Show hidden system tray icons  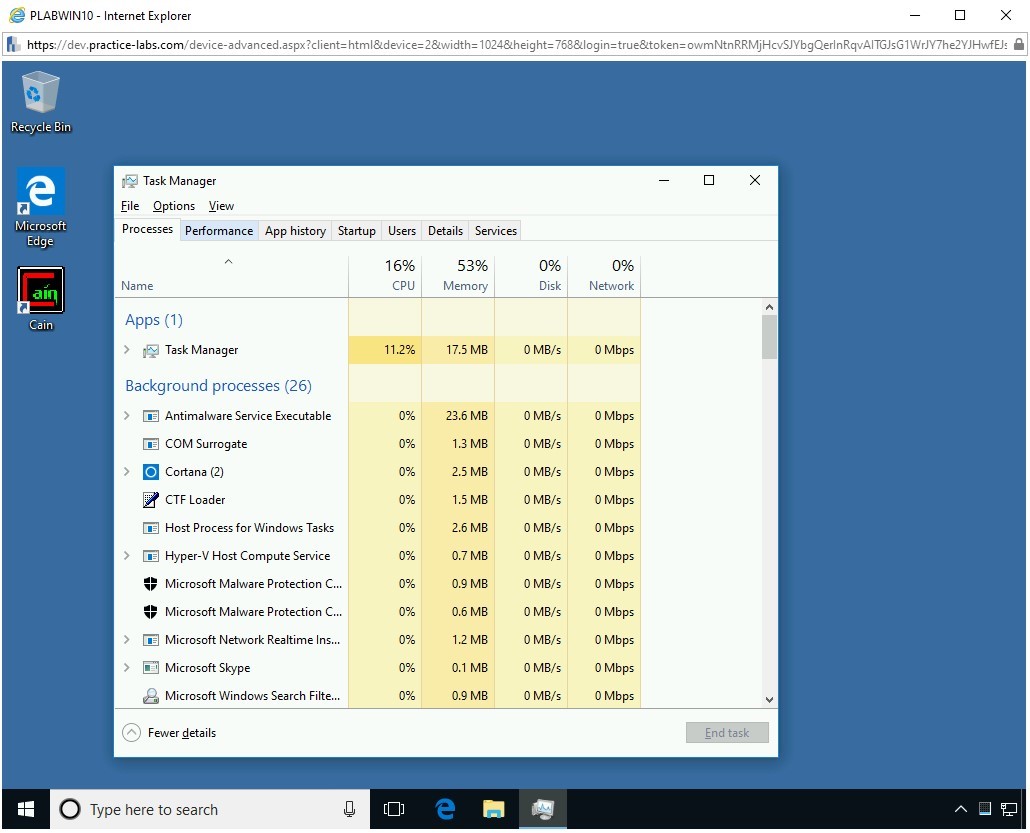pyautogui.click(x=960, y=809)
